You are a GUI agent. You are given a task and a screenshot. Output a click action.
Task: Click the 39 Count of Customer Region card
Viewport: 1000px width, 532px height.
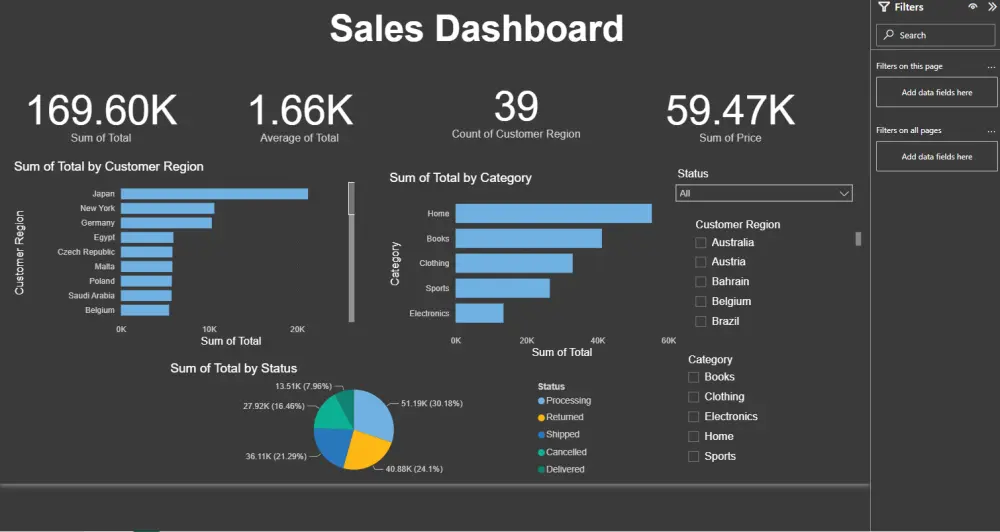516,114
